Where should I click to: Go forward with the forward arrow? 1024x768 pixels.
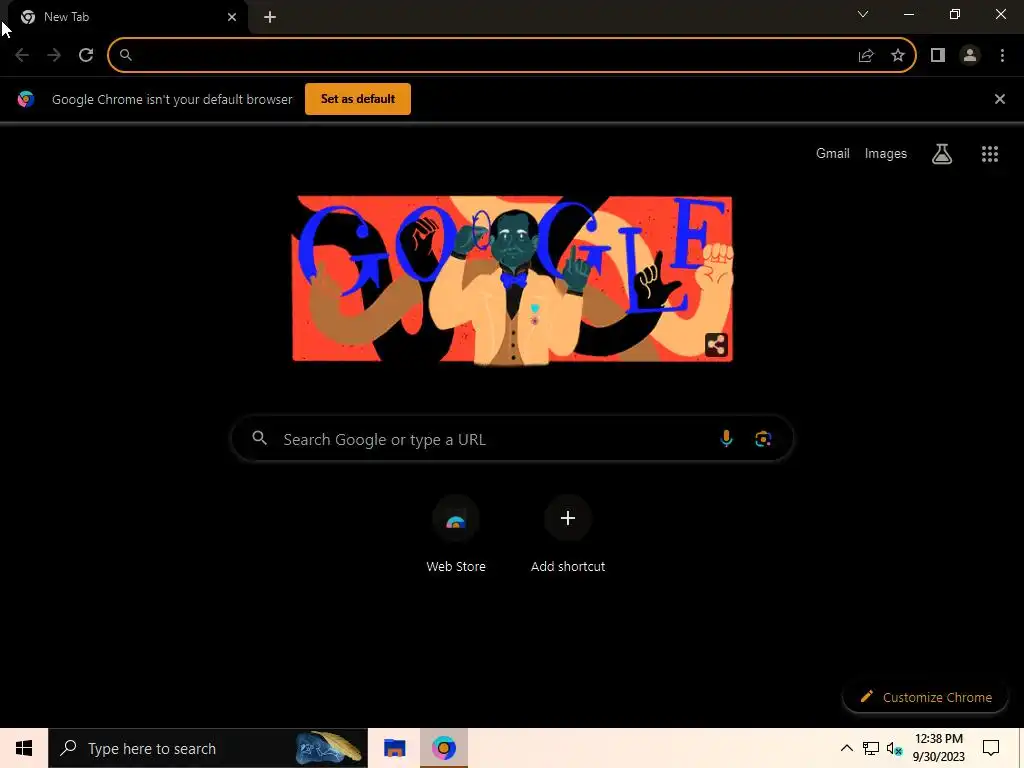[54, 55]
